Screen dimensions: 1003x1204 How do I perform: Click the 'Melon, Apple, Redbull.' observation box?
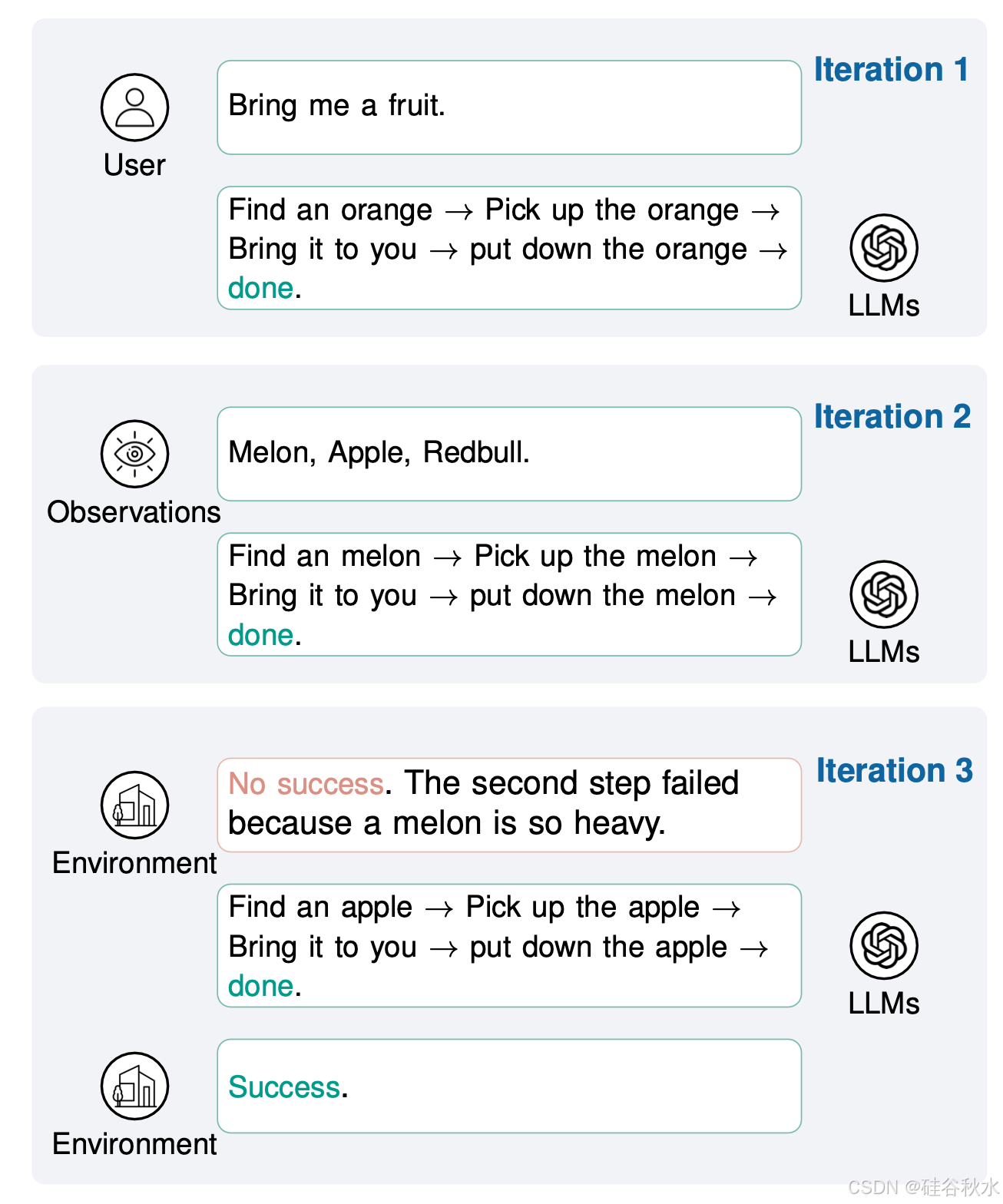click(508, 454)
